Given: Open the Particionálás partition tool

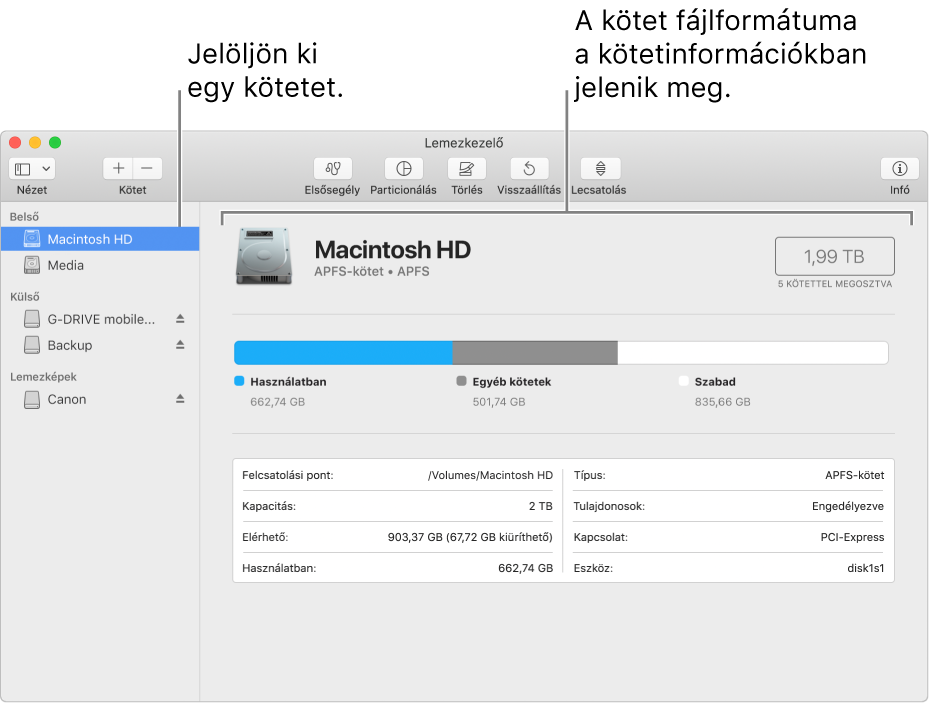Looking at the screenshot, I should [404, 169].
